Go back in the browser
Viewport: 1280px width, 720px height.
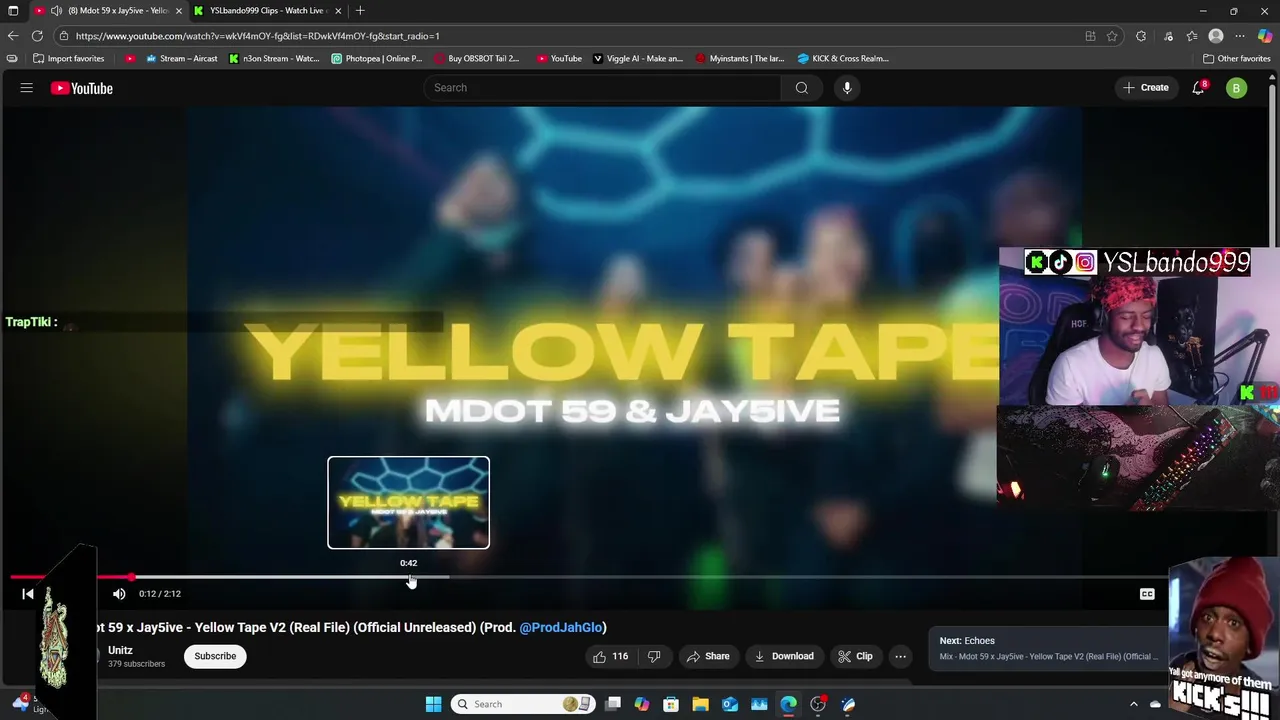coord(13,36)
